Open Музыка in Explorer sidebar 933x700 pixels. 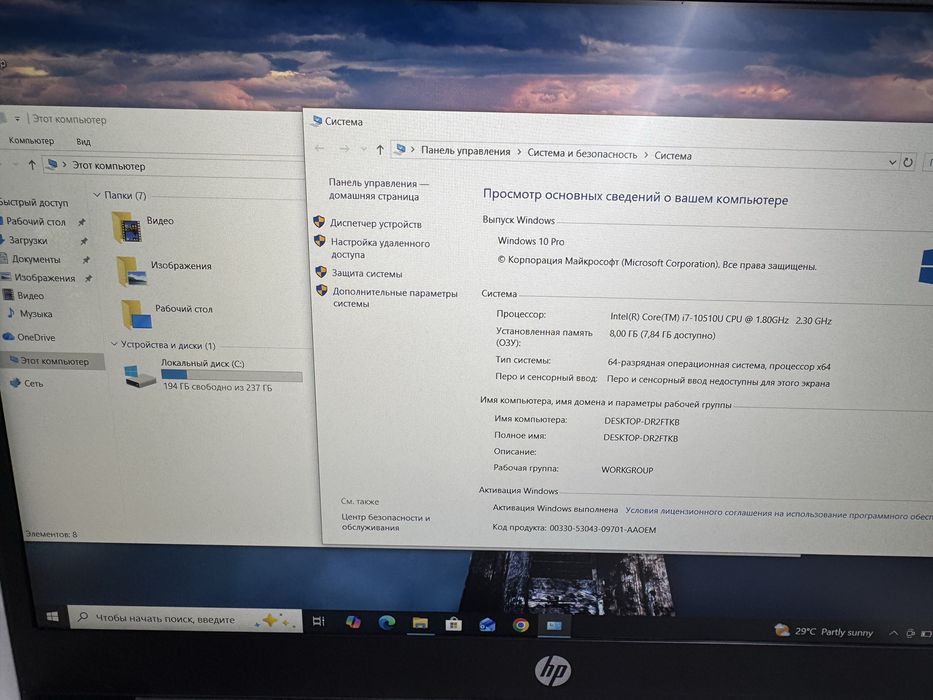[36, 314]
